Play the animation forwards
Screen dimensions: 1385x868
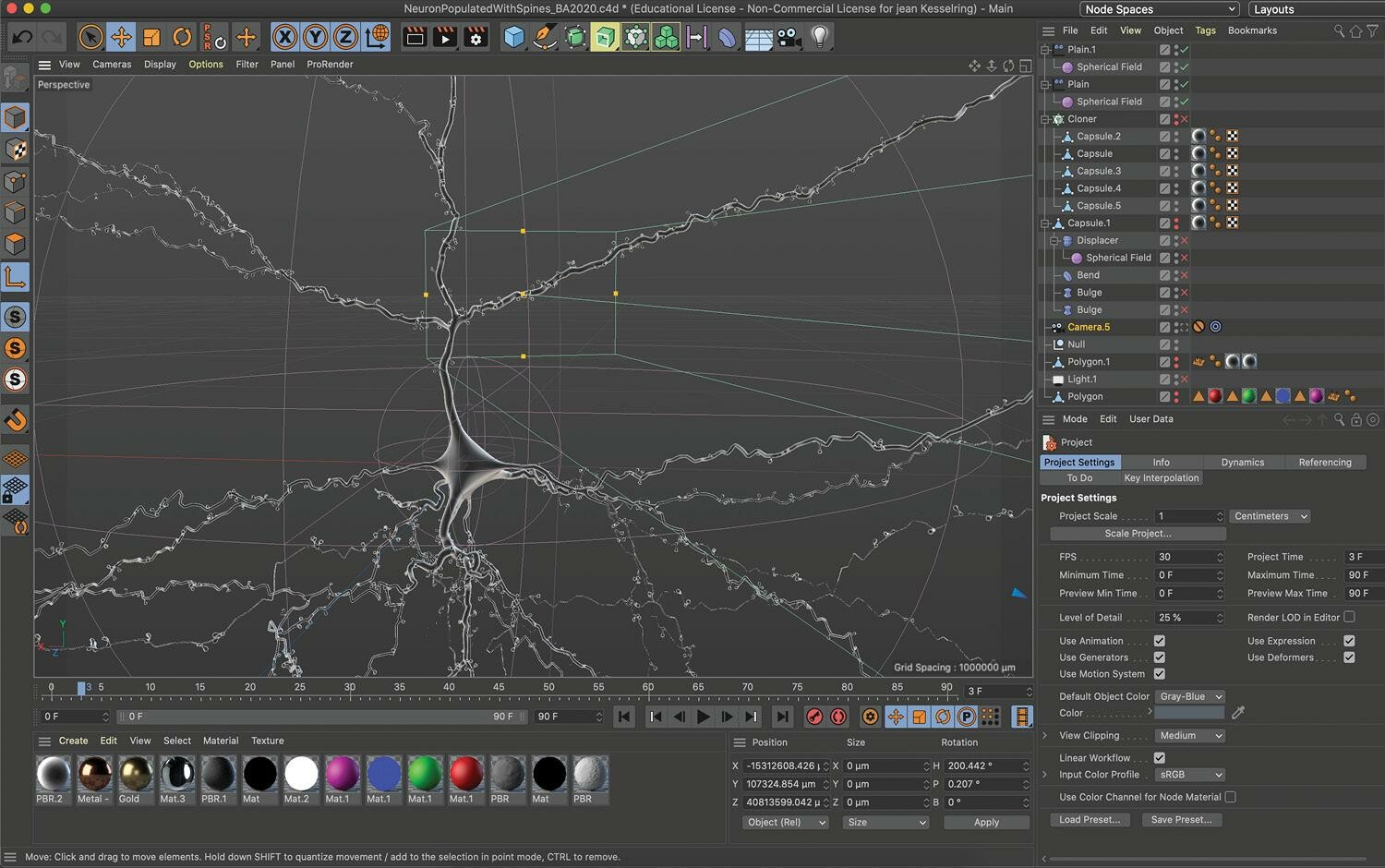(704, 717)
